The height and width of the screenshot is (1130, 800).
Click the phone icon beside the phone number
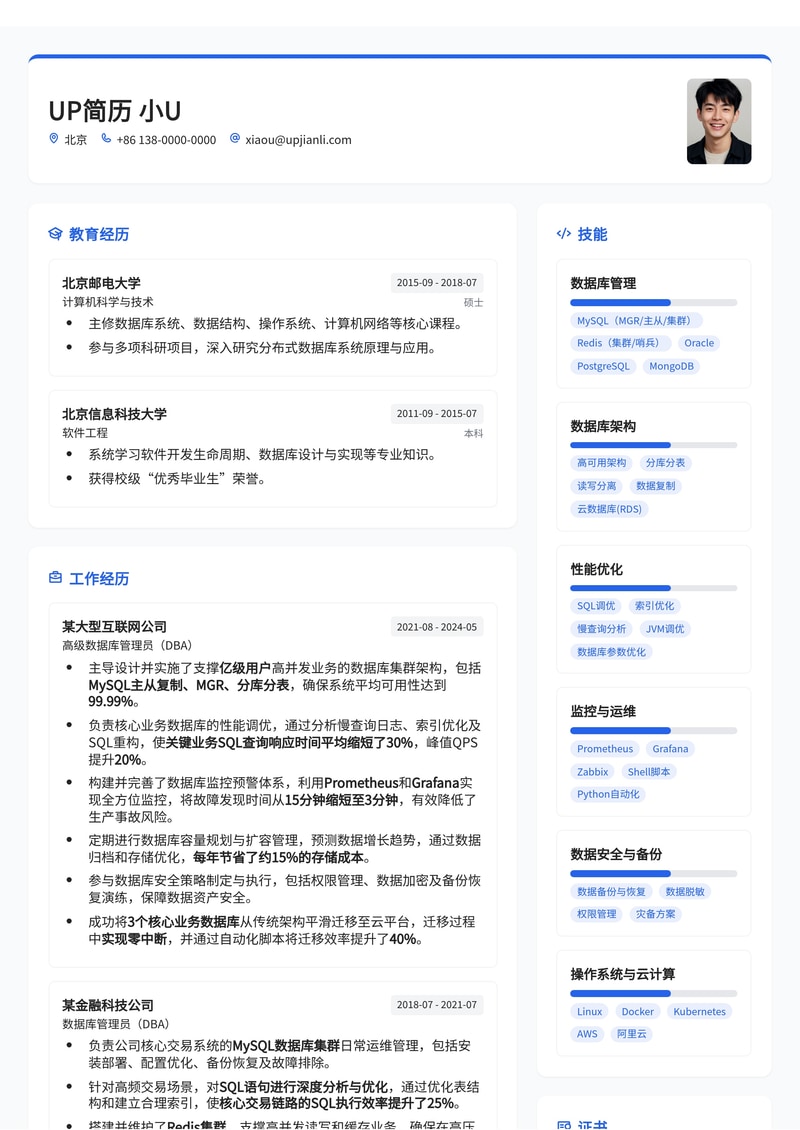pyautogui.click(x=106, y=138)
